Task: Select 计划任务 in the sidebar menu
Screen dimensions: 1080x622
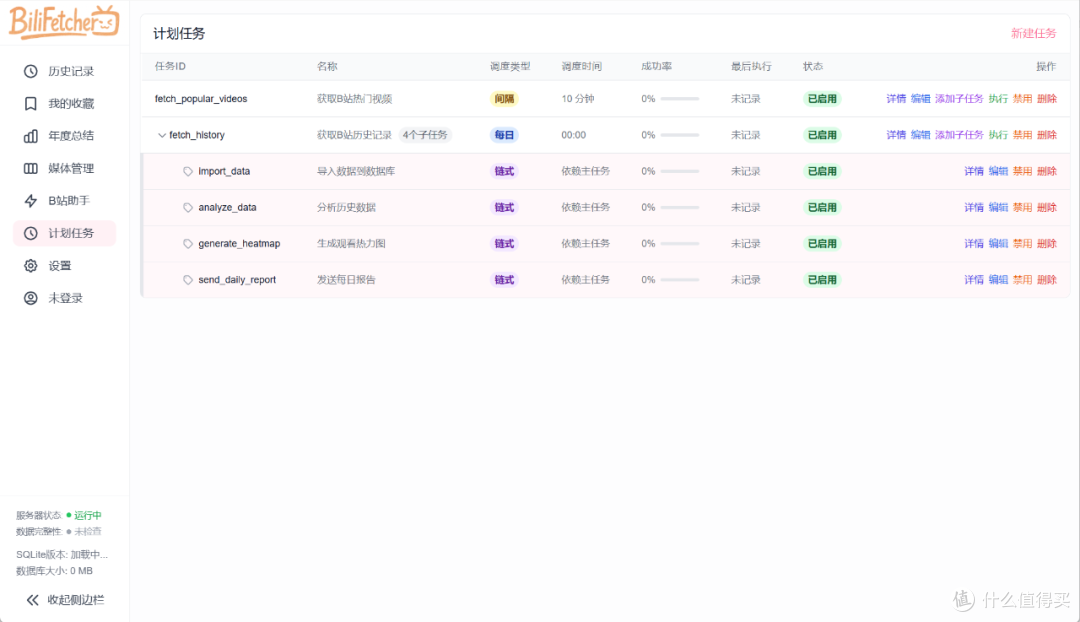Action: coord(65,233)
